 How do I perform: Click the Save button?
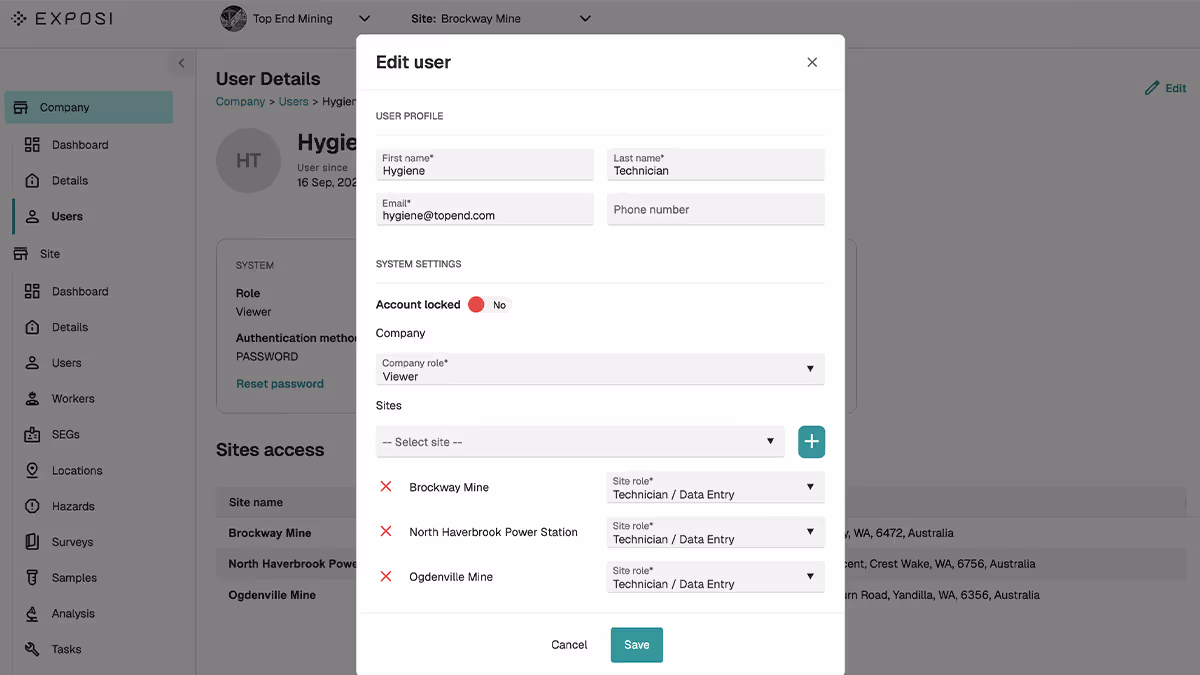click(637, 644)
